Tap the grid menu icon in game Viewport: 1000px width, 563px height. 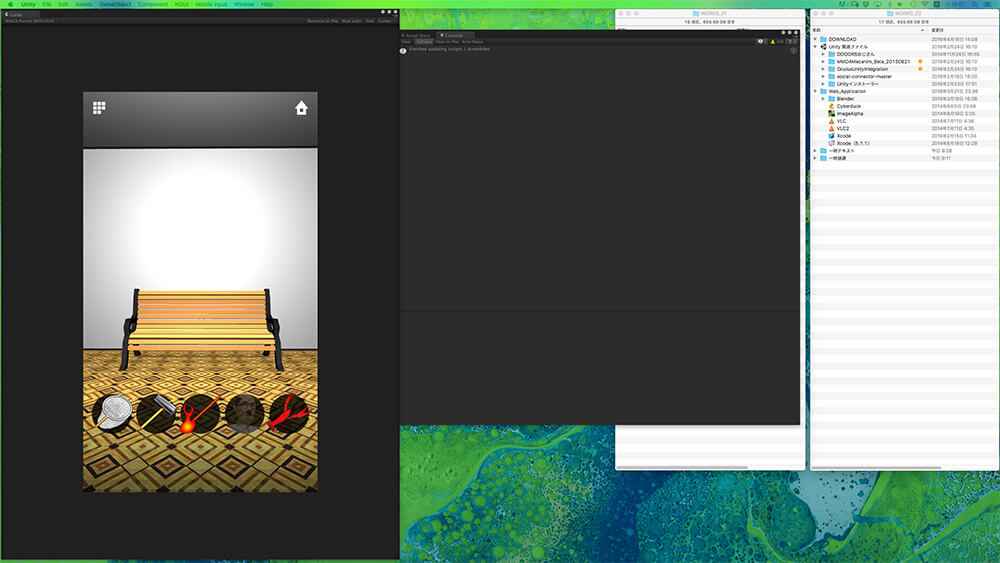99,108
